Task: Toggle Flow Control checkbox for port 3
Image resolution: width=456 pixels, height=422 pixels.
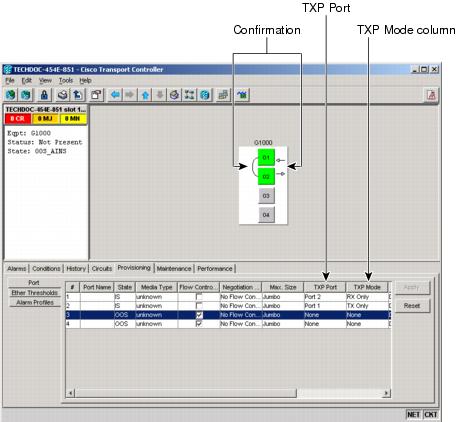Action: [199, 315]
